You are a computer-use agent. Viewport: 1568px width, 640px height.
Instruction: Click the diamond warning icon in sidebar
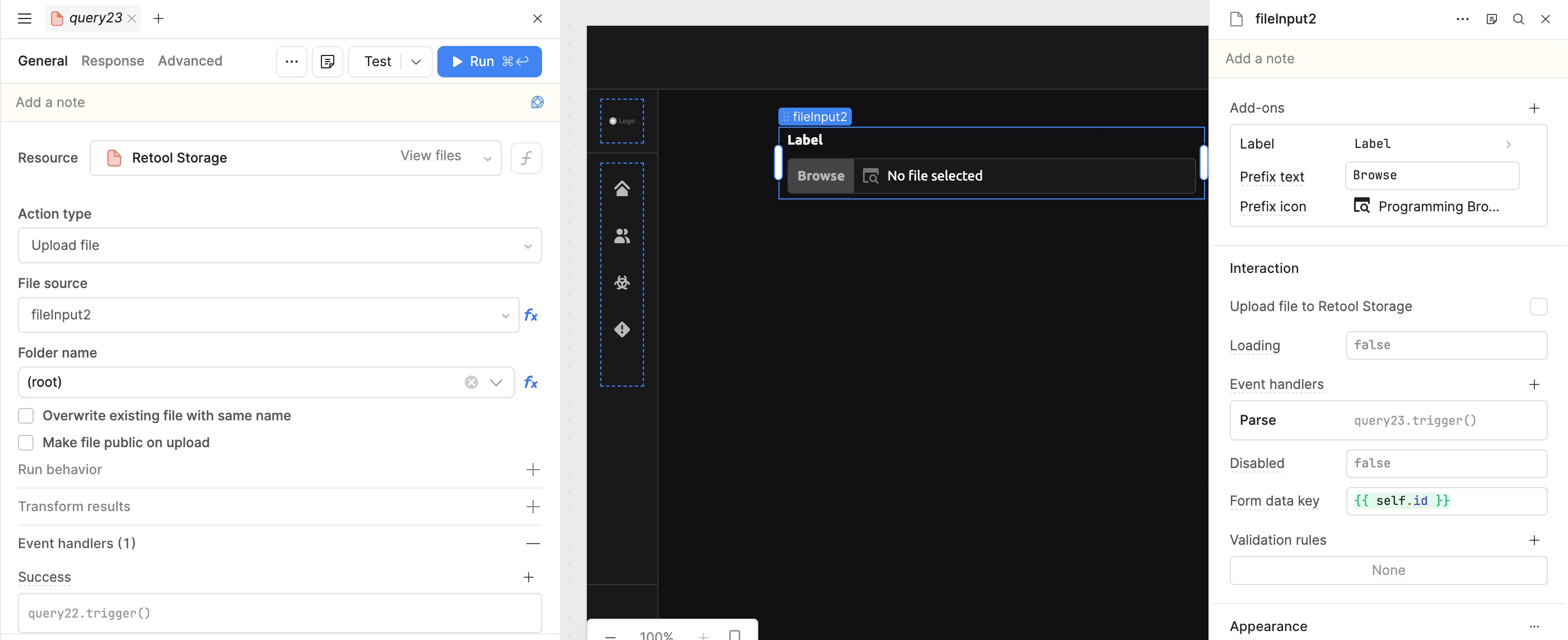[x=622, y=330]
